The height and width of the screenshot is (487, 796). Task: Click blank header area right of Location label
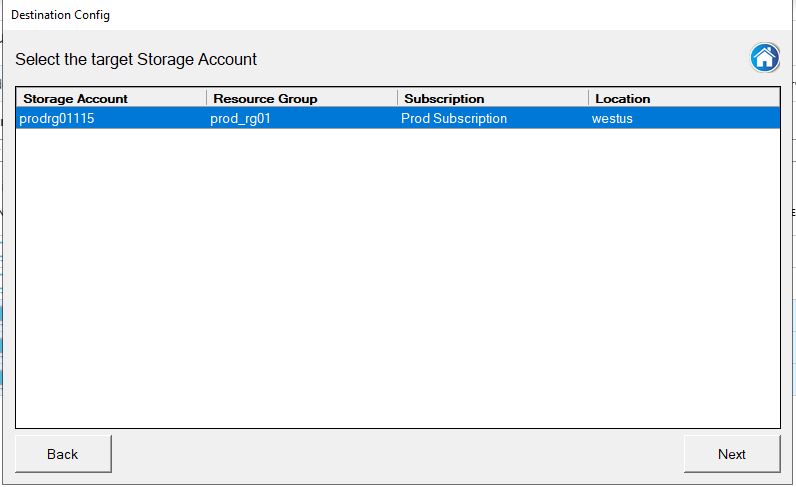pos(715,98)
